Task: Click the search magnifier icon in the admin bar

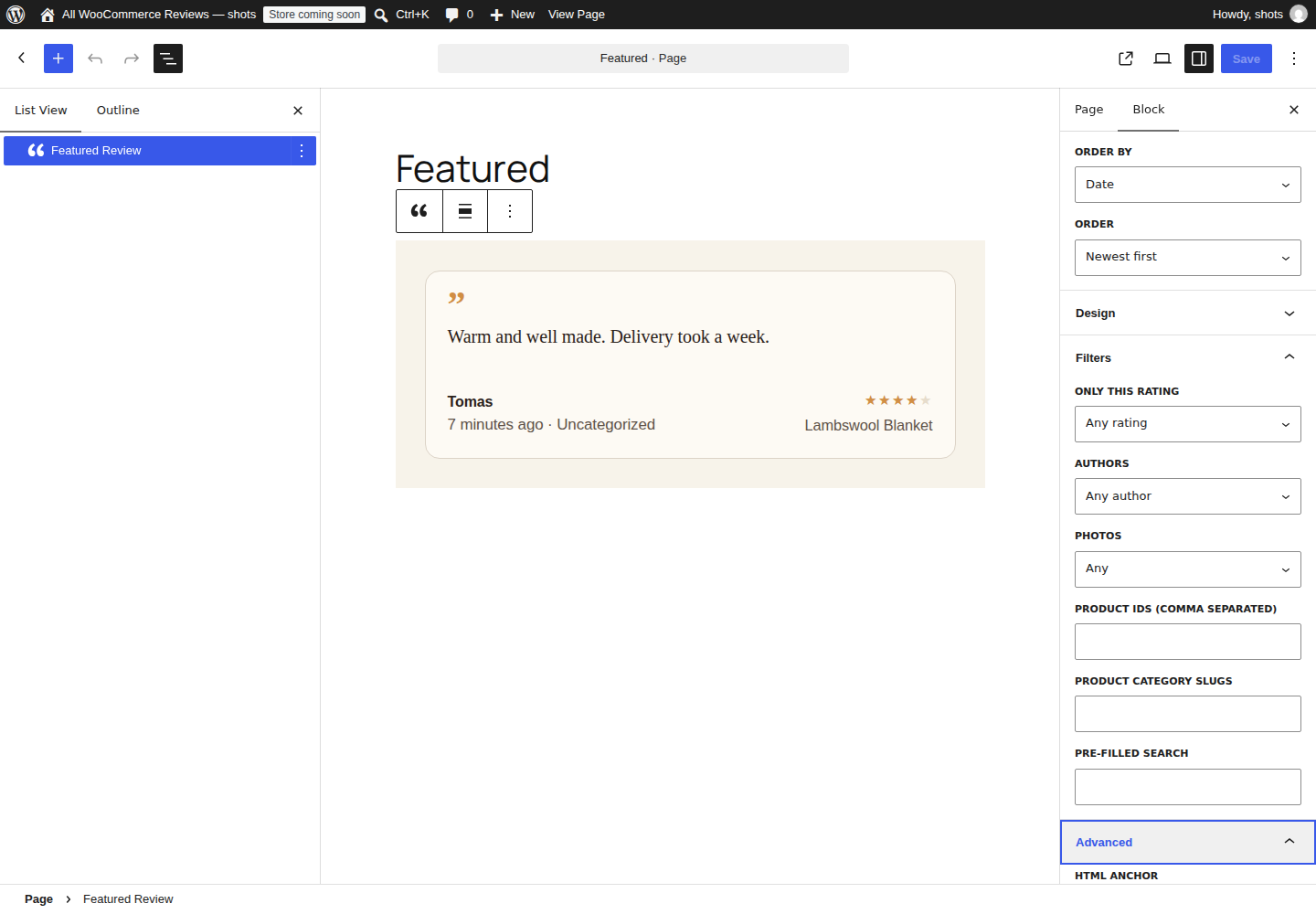Action: click(381, 15)
